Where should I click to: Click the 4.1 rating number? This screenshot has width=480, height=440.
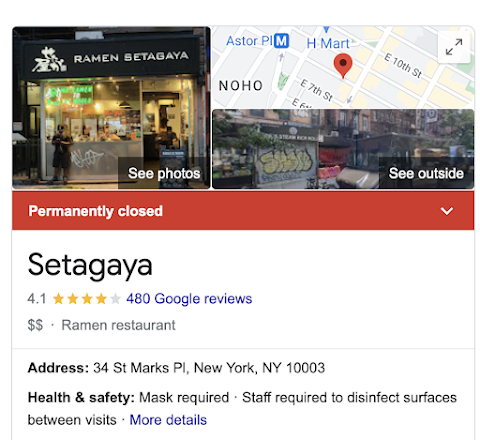37,299
